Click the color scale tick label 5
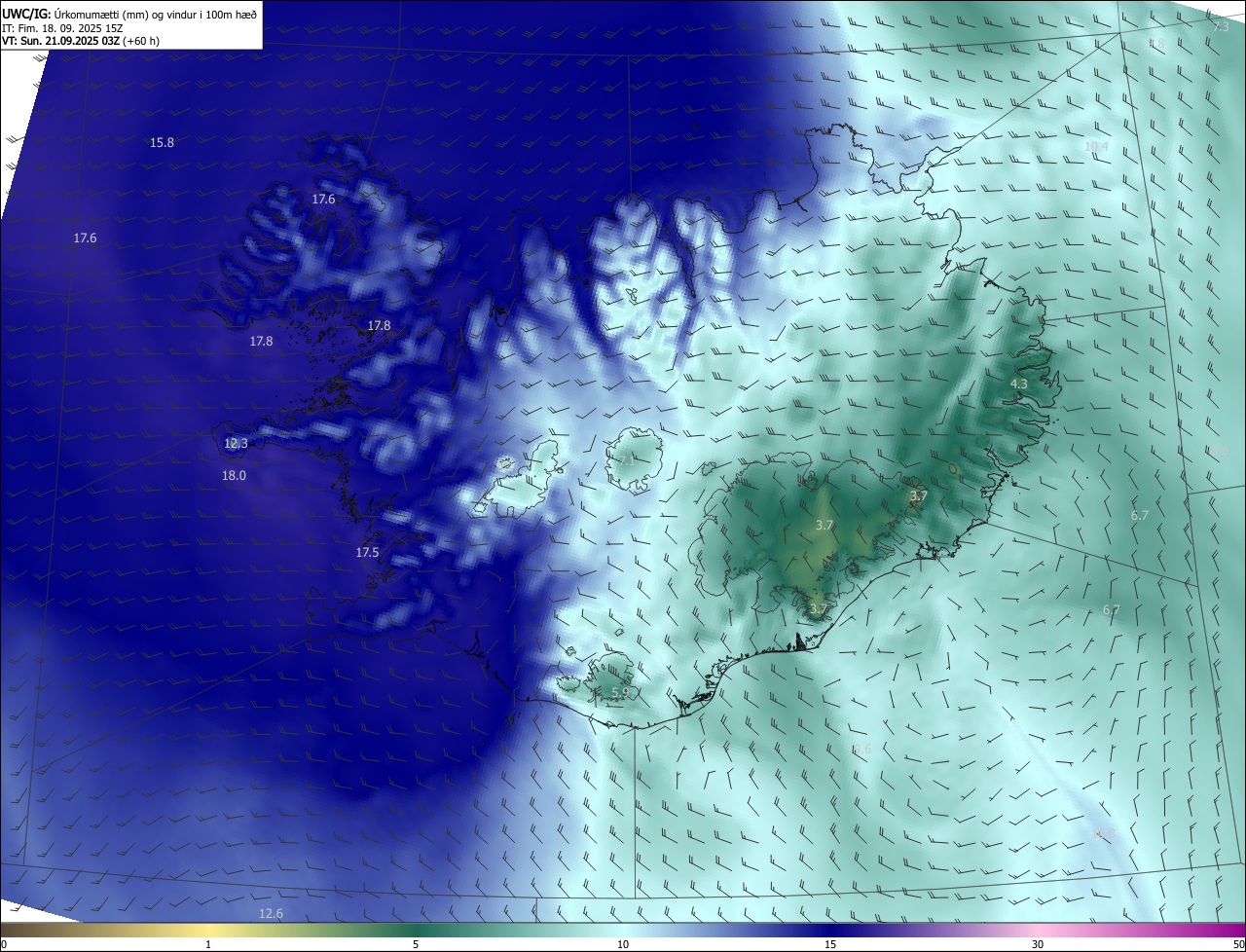The height and width of the screenshot is (952, 1246). [416, 944]
